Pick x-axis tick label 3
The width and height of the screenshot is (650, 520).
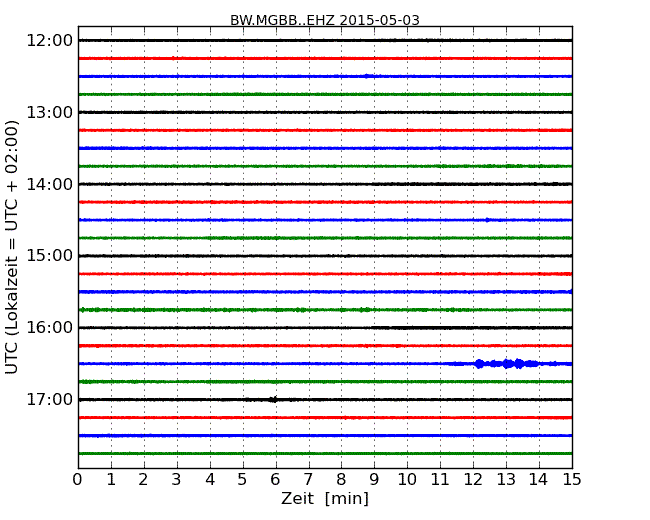click(177, 480)
